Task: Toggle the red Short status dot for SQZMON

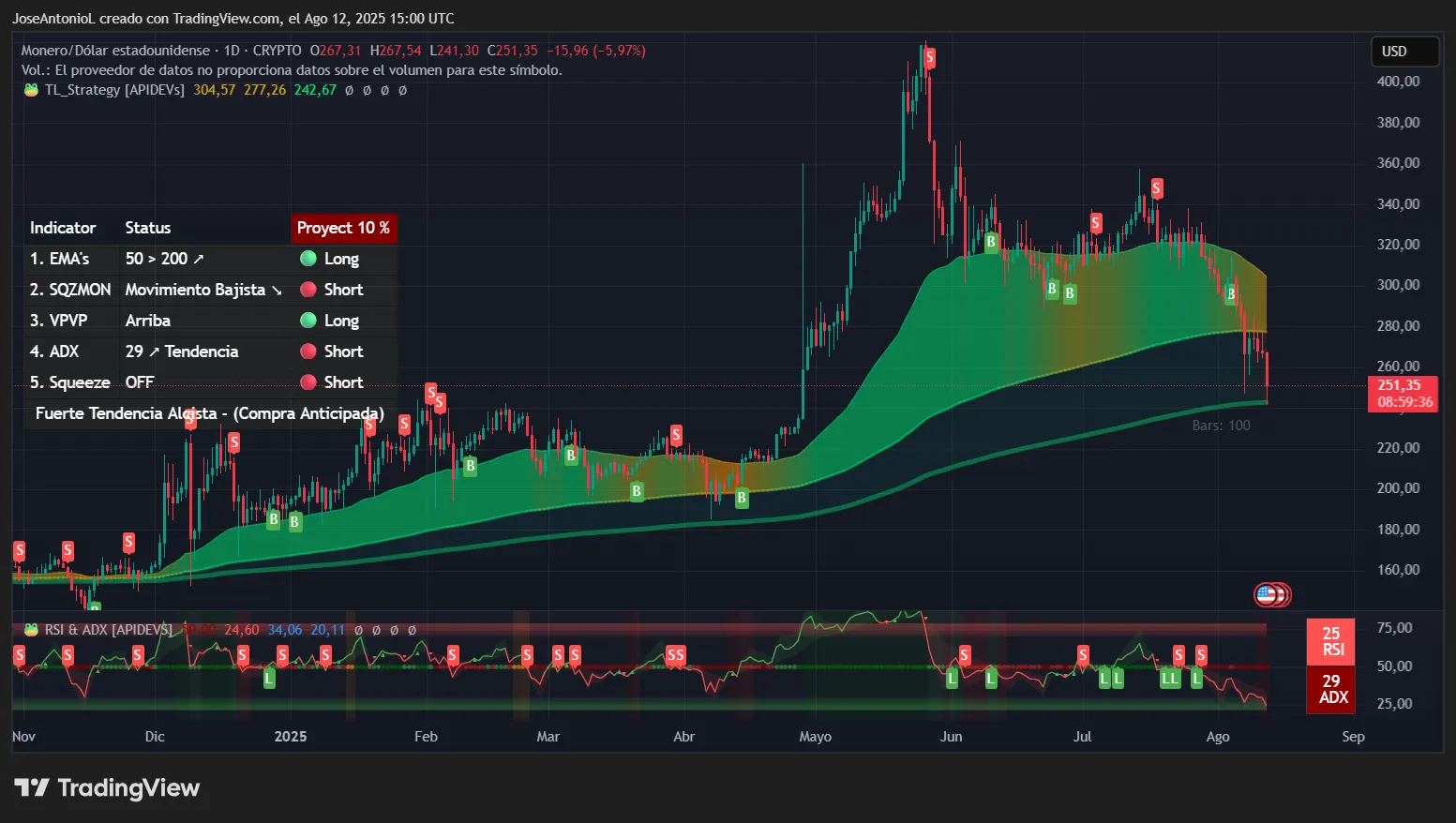Action: pos(308,290)
